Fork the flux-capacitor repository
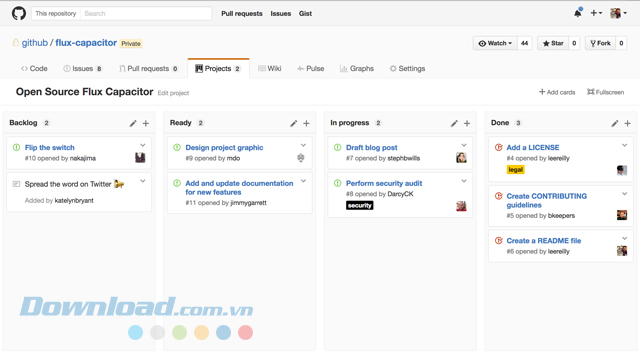 click(x=600, y=43)
